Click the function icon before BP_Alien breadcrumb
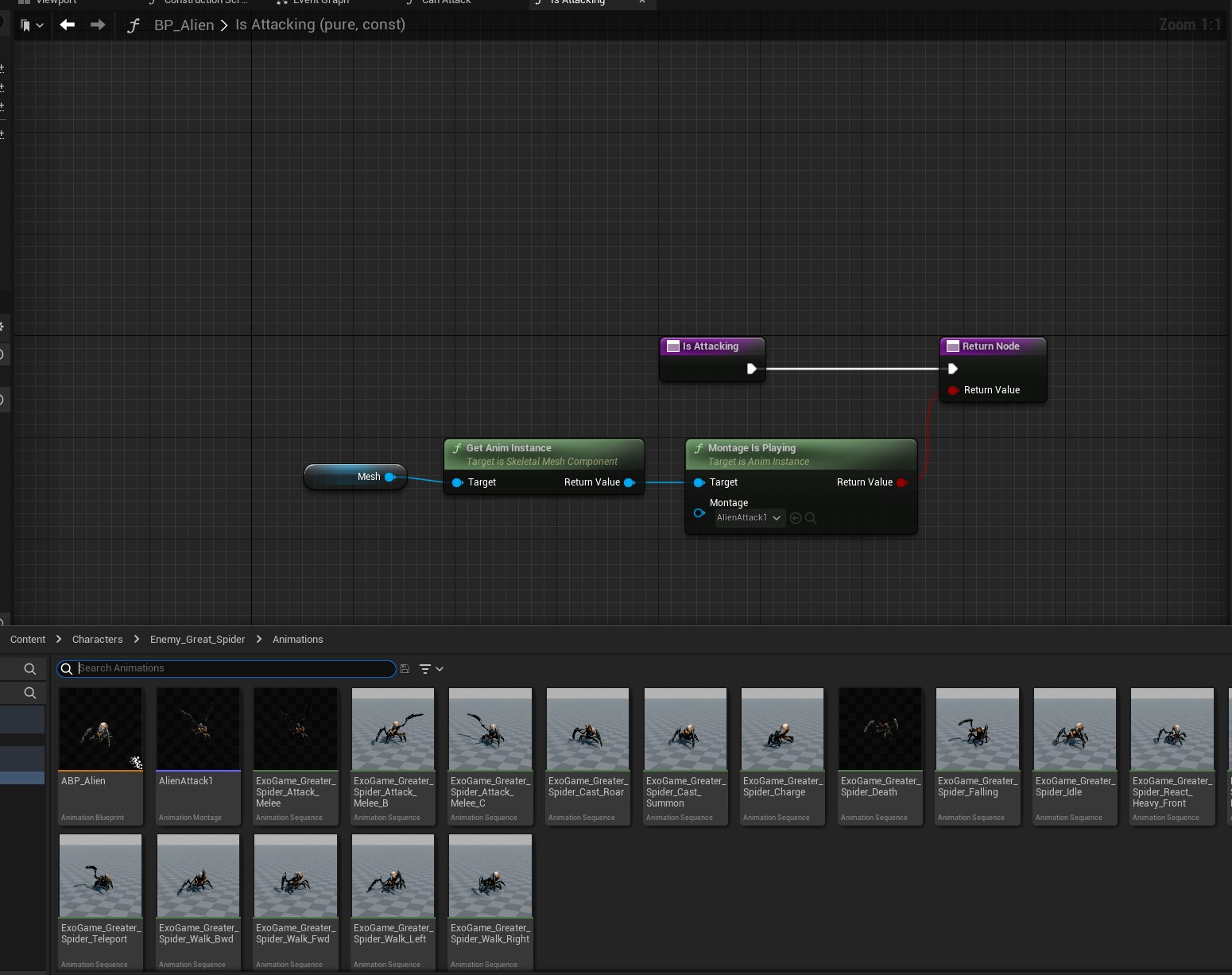 [x=133, y=25]
